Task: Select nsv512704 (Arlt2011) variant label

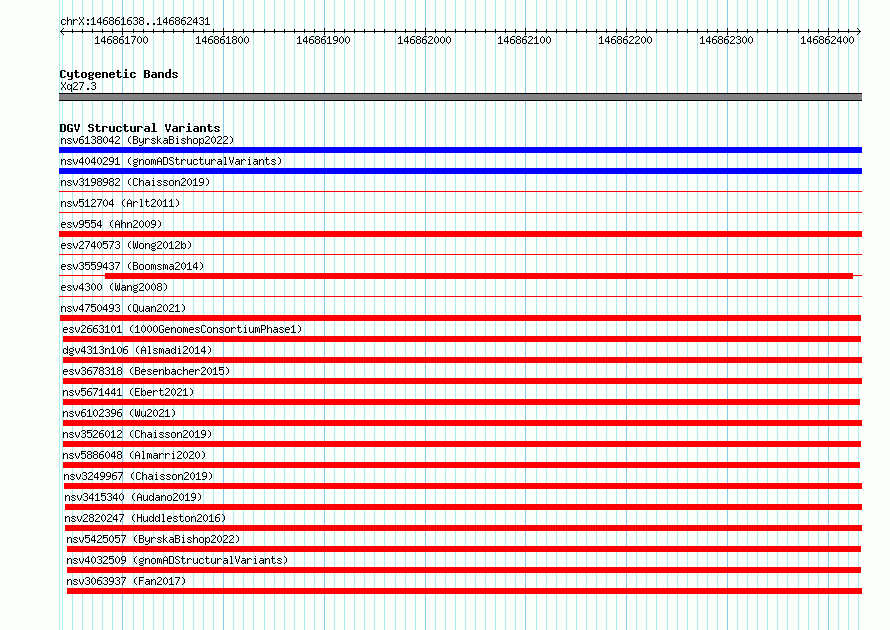Action: 120,203
